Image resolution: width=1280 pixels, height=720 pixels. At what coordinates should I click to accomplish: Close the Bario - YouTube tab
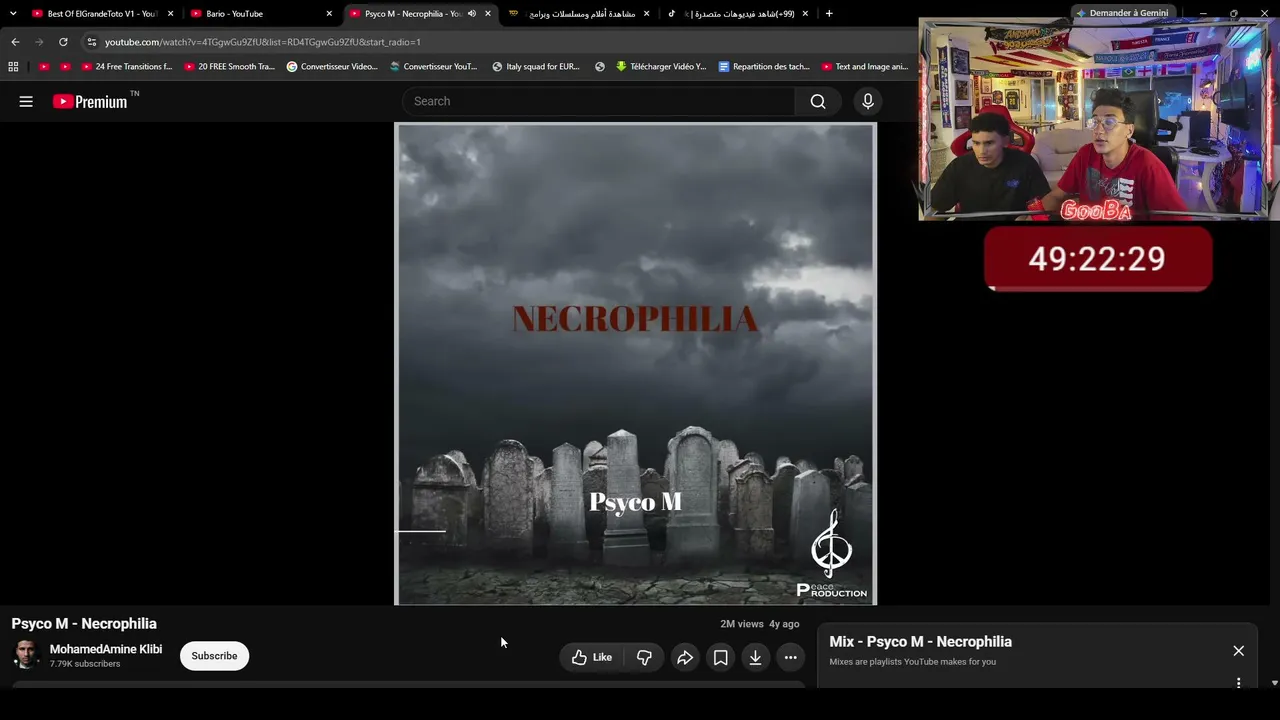tap(329, 14)
